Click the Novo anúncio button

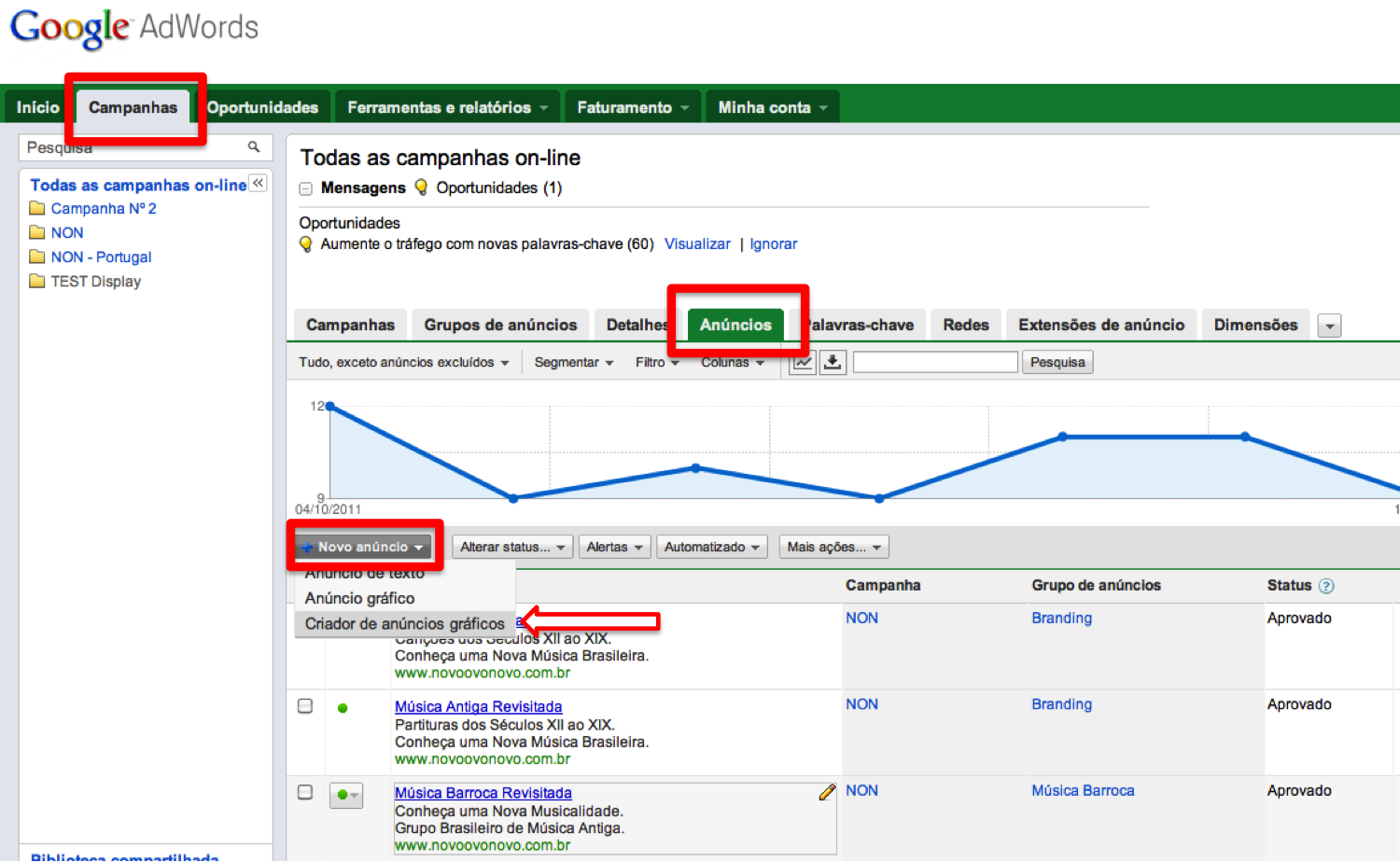363,547
